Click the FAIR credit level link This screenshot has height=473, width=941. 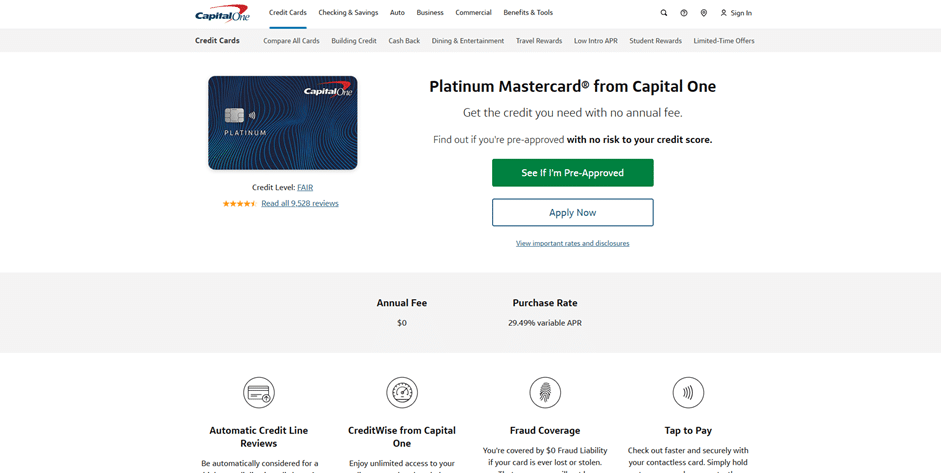[x=305, y=187]
